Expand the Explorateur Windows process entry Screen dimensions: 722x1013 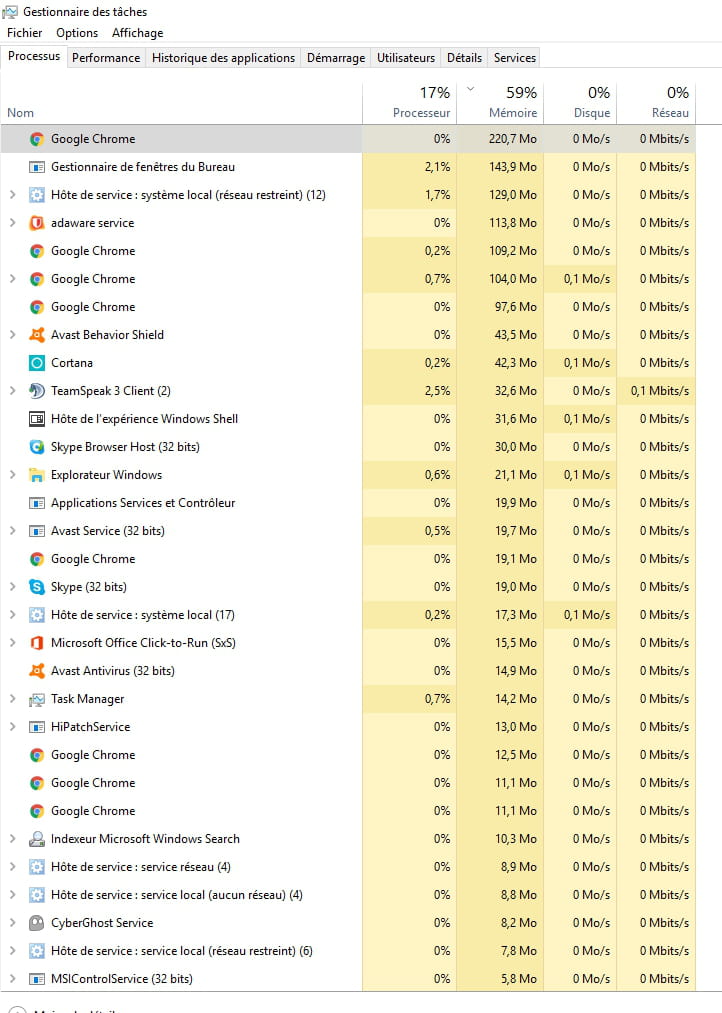tap(12, 475)
